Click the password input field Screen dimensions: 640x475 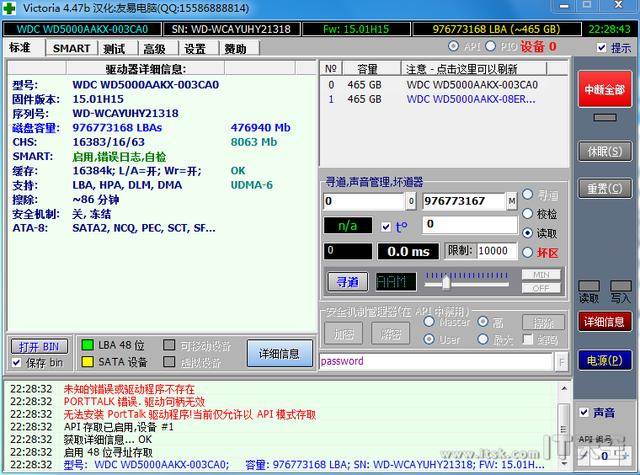coord(436,361)
